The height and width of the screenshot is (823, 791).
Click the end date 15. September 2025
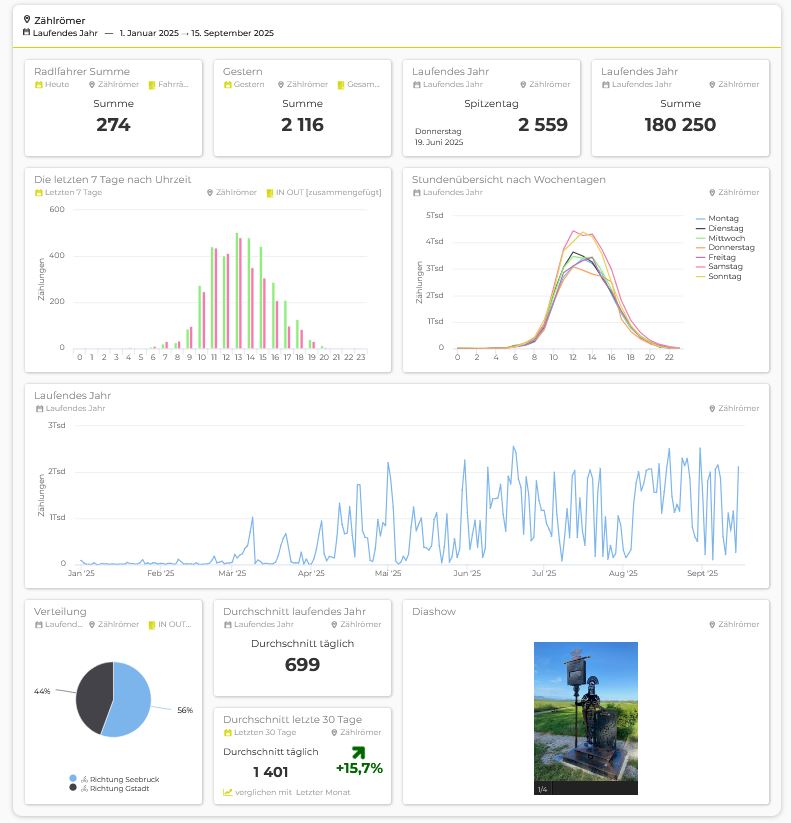click(235, 33)
